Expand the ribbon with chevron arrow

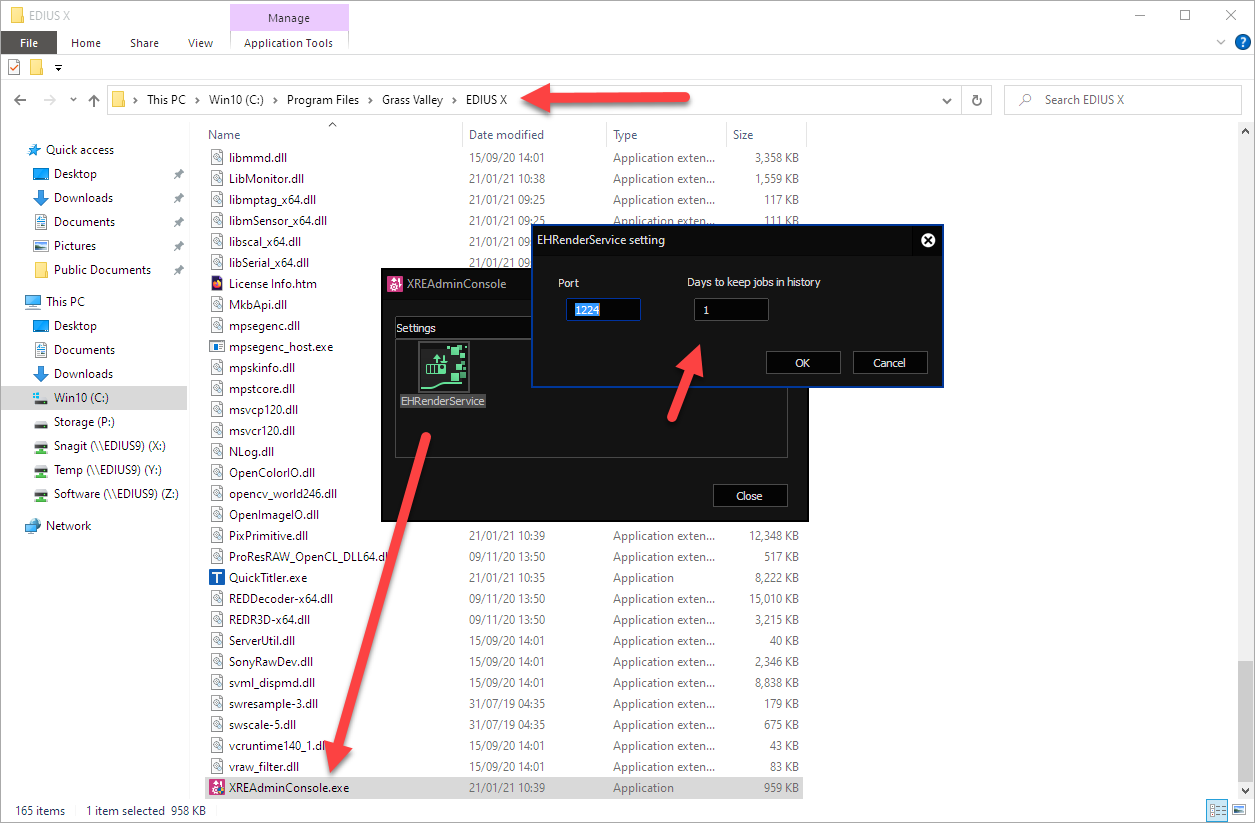coord(1222,43)
